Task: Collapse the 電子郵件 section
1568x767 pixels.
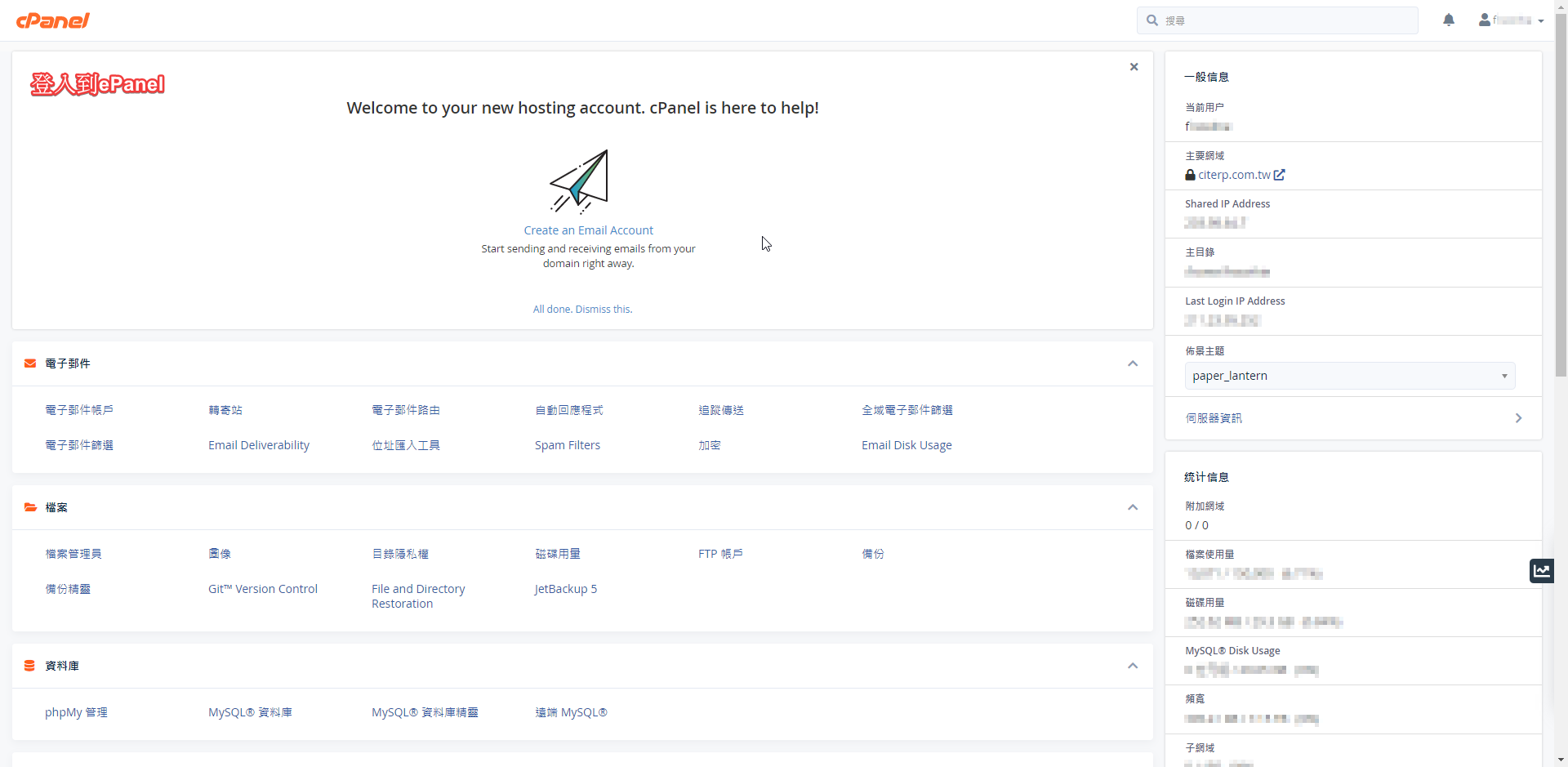Action: tap(1133, 363)
